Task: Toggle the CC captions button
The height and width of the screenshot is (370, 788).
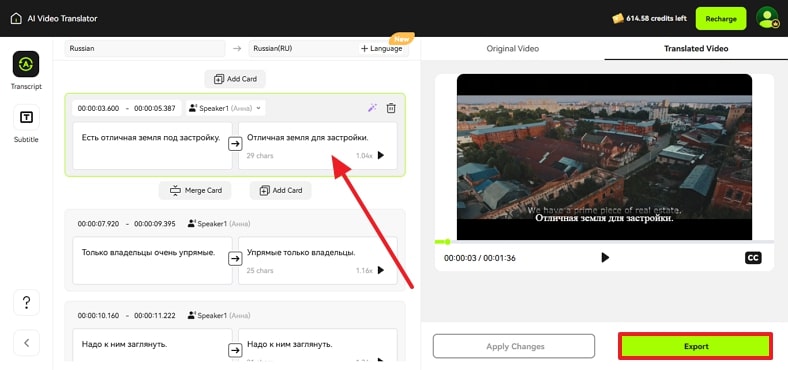Action: (753, 258)
